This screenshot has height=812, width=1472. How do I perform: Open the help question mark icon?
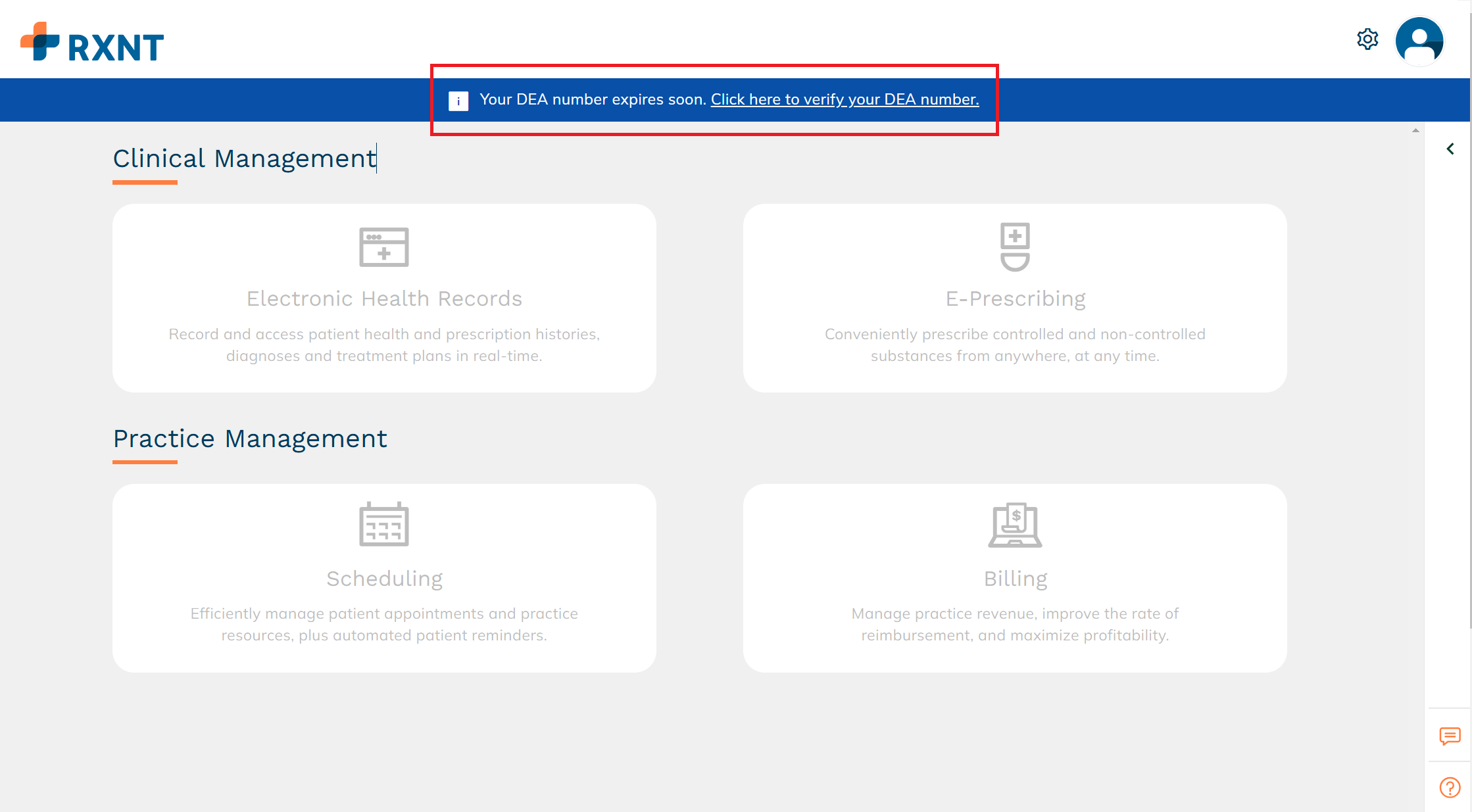(1450, 787)
